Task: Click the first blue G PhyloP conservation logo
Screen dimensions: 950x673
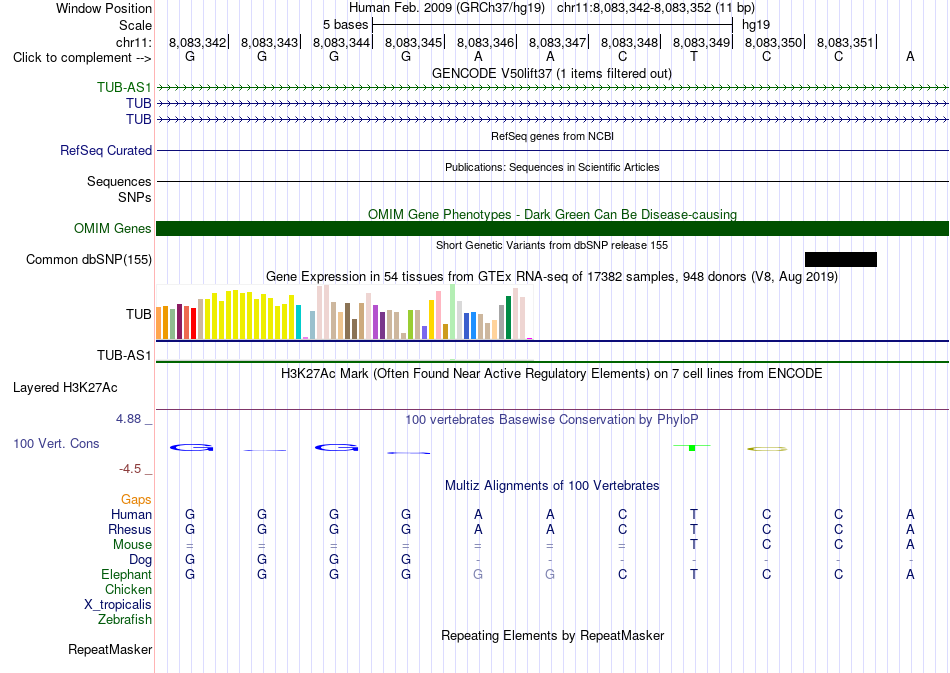Action: [191, 448]
